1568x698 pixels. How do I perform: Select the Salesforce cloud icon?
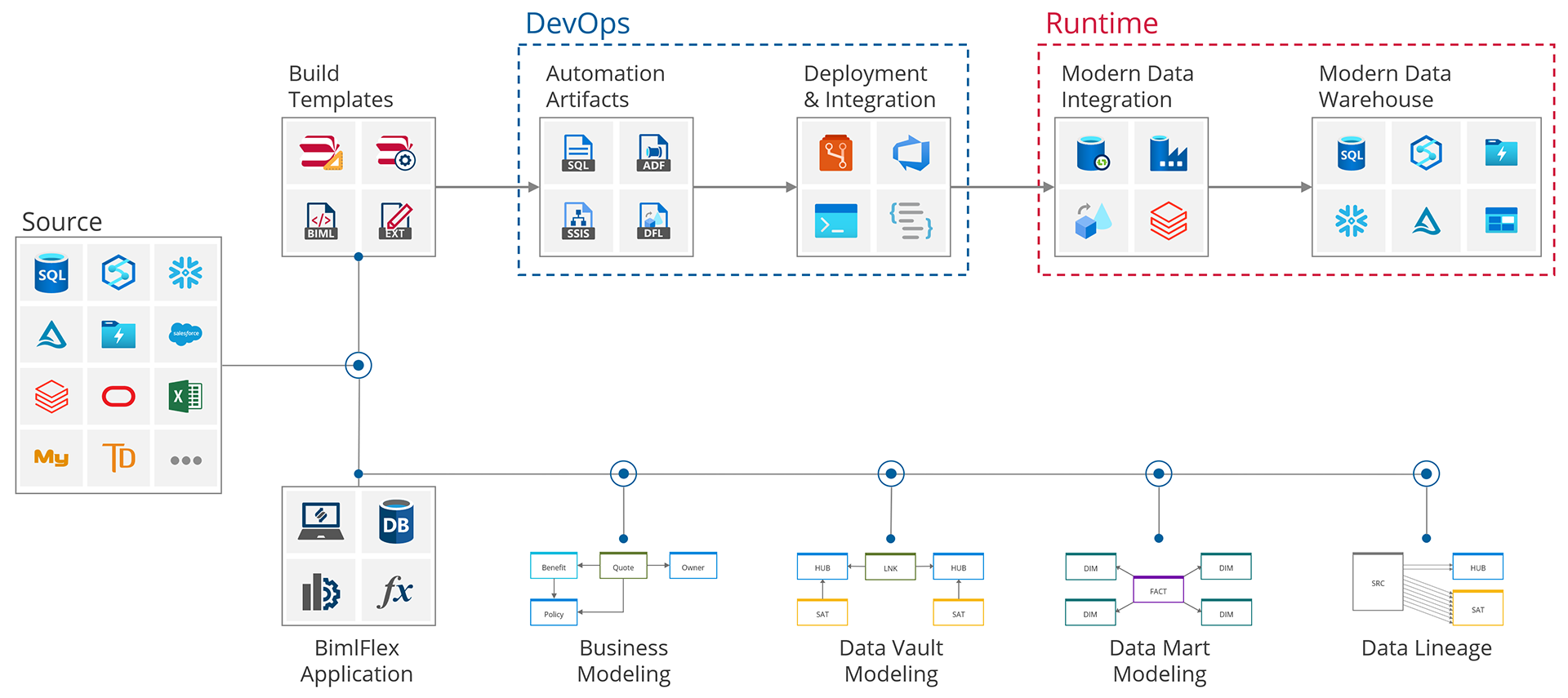[x=185, y=334]
